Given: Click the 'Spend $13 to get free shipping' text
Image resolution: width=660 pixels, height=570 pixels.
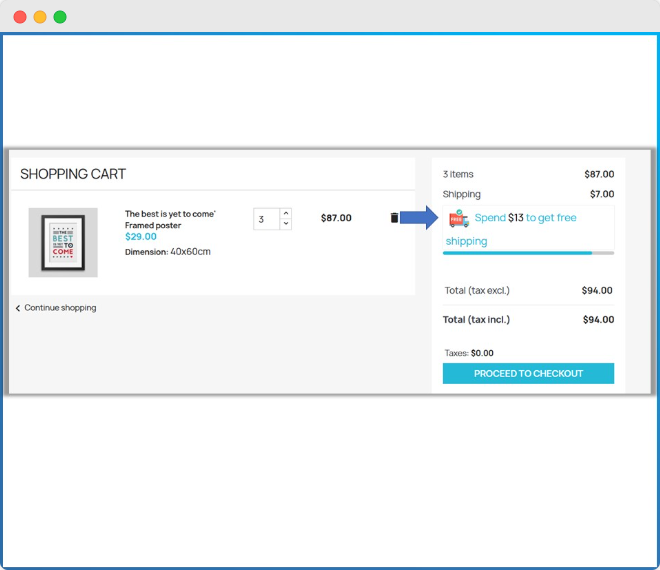Looking at the screenshot, I should (x=525, y=218).
